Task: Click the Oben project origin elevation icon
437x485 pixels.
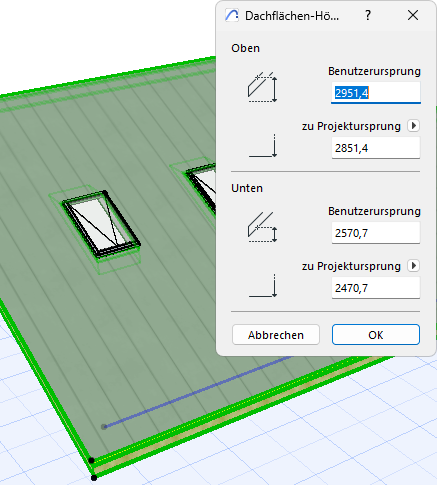Action: point(263,146)
